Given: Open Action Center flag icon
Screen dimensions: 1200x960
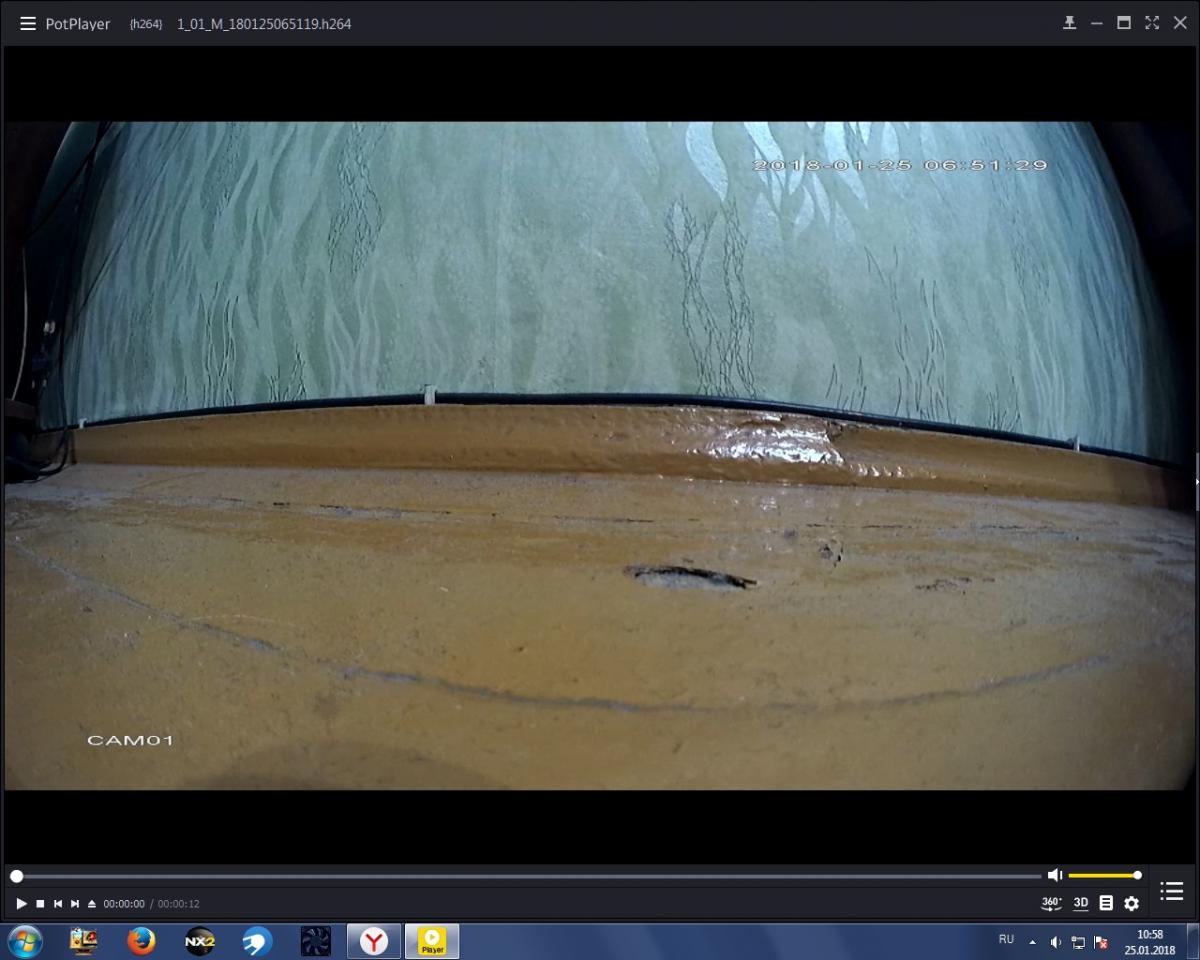Looking at the screenshot, I should (x=1101, y=941).
